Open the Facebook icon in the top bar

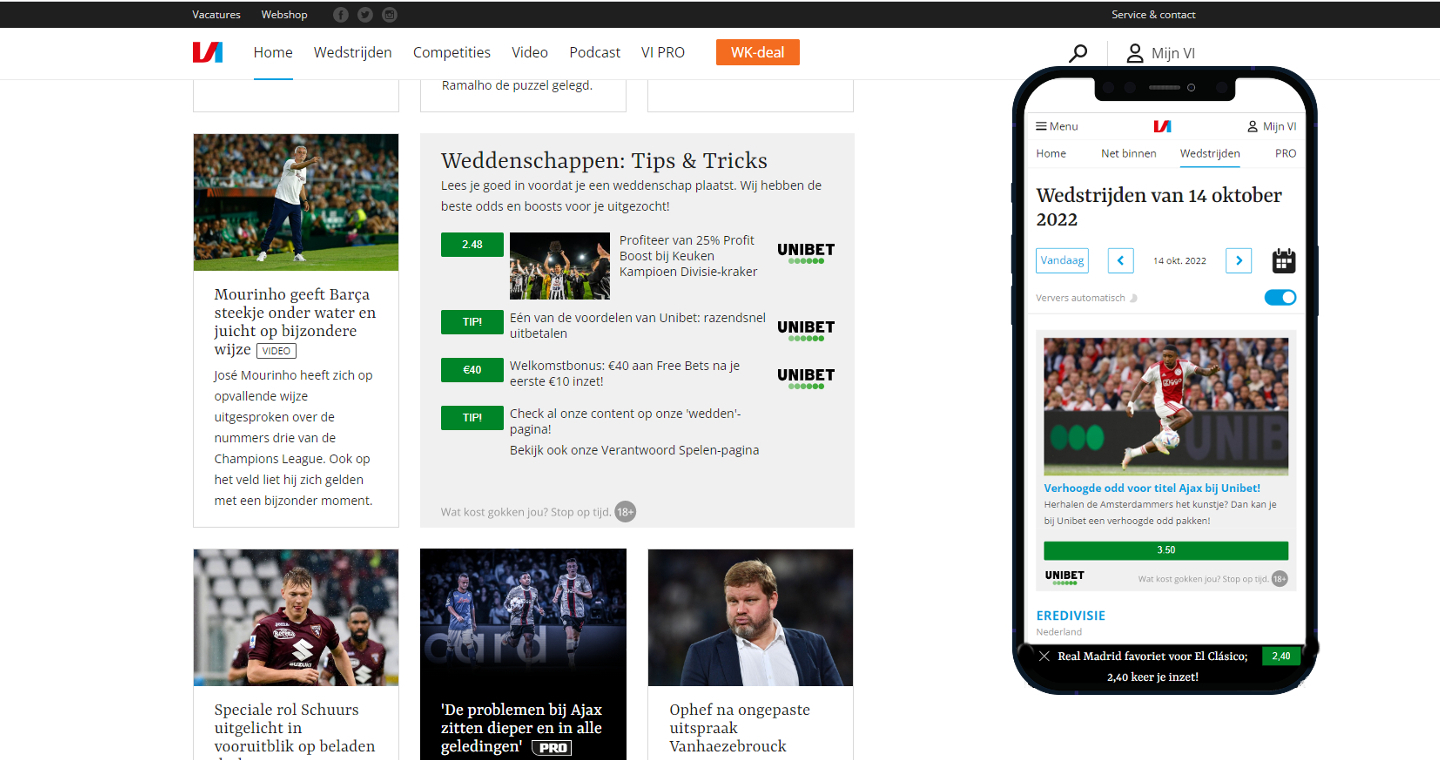coord(341,14)
